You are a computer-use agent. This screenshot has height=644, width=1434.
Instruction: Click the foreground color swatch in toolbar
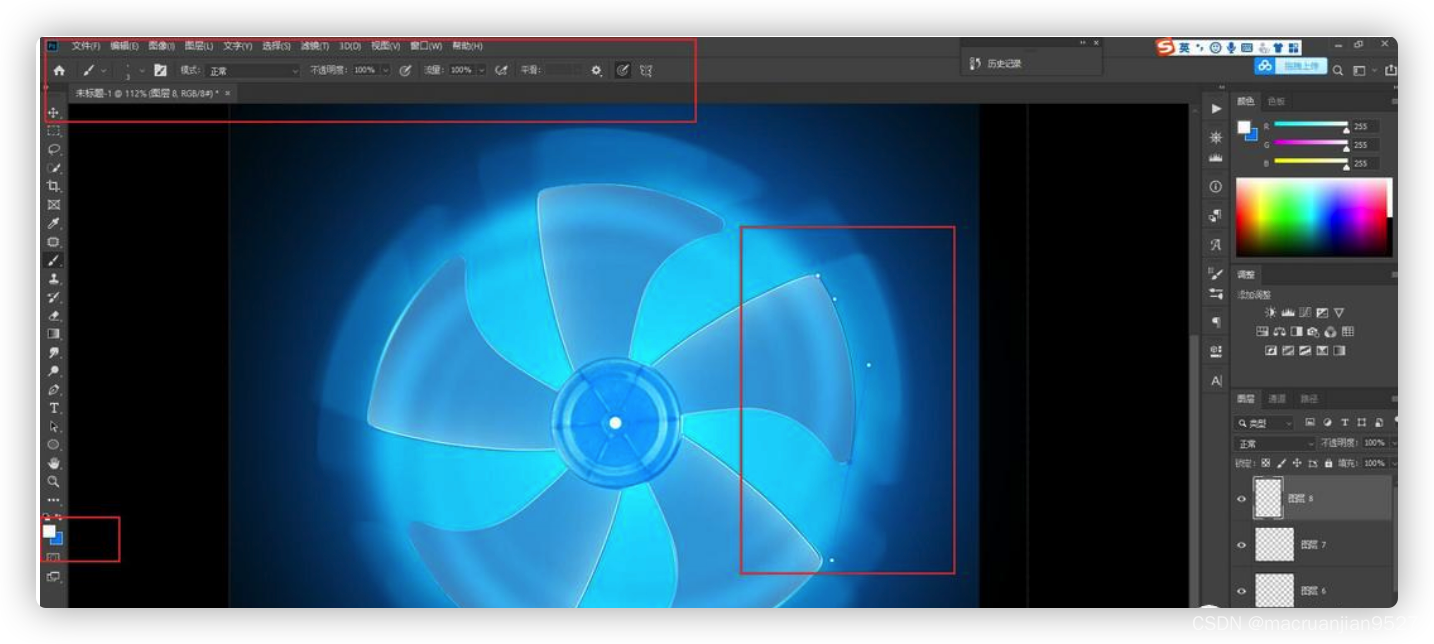48,531
